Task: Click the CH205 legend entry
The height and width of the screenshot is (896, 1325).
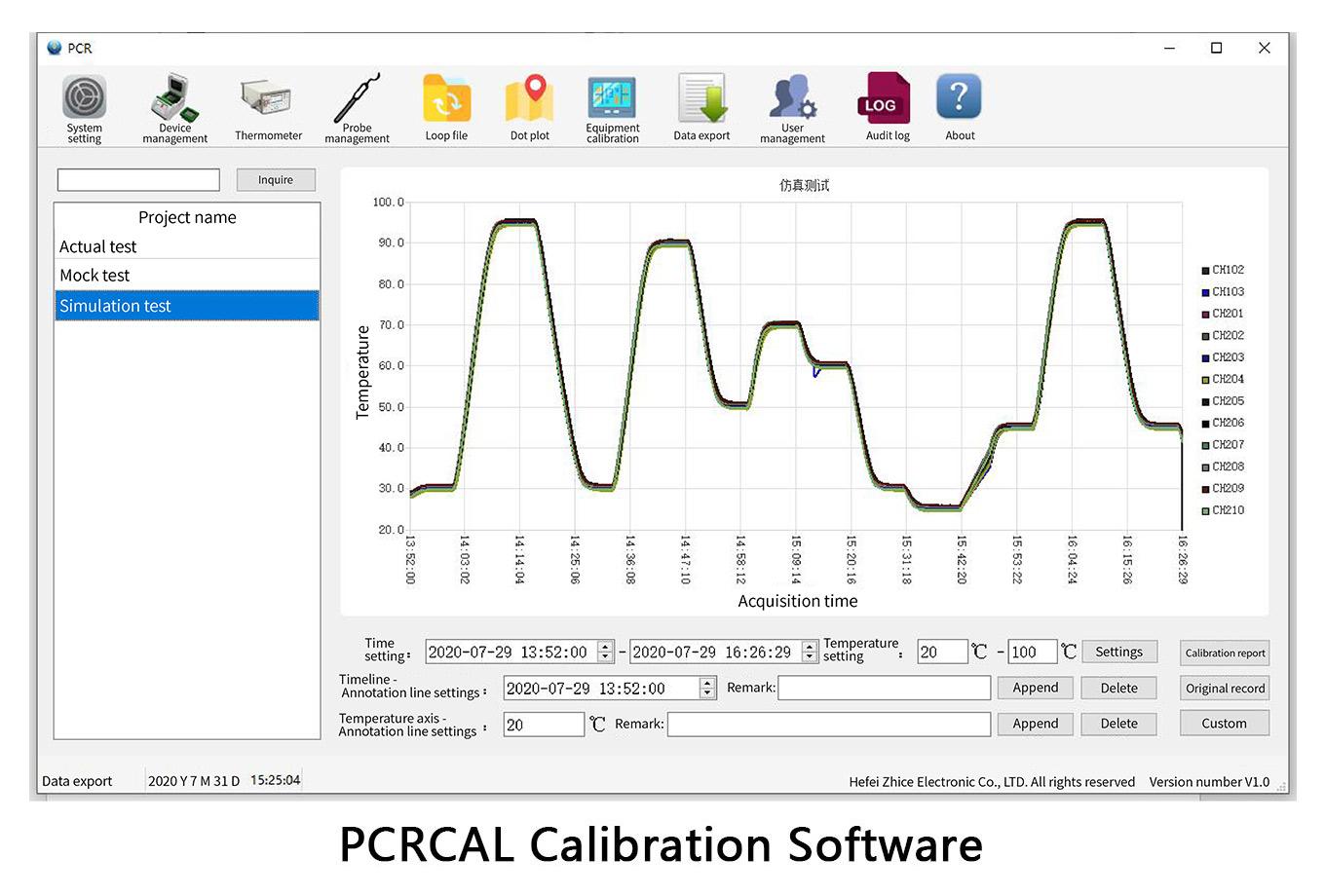Action: pyautogui.click(x=1223, y=401)
